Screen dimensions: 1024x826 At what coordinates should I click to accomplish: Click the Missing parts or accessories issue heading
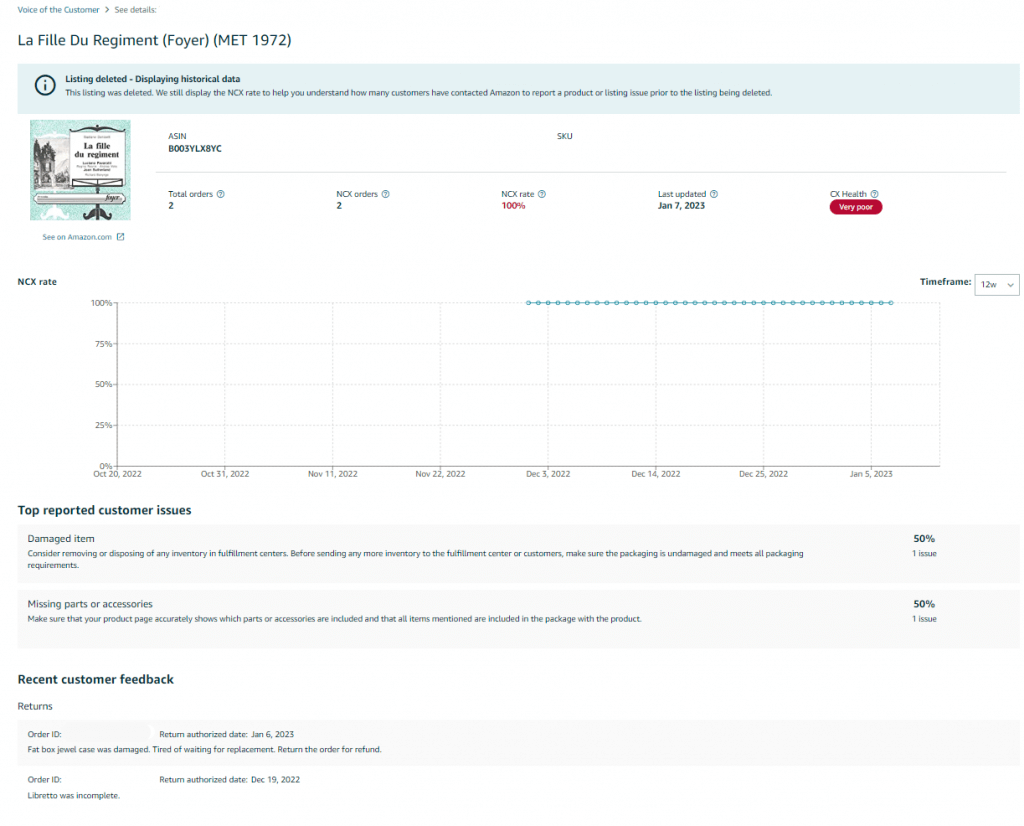click(x=90, y=604)
